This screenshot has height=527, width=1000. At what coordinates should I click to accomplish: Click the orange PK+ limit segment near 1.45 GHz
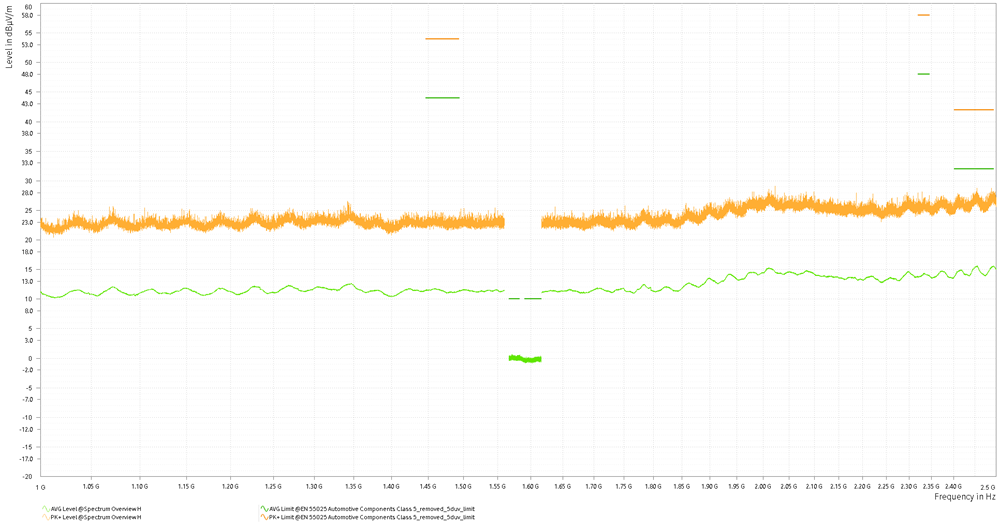[x=442, y=39]
